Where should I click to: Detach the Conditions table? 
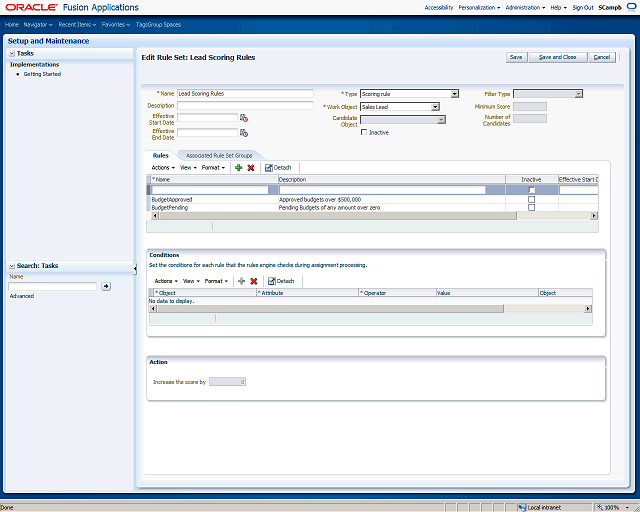coord(281,281)
